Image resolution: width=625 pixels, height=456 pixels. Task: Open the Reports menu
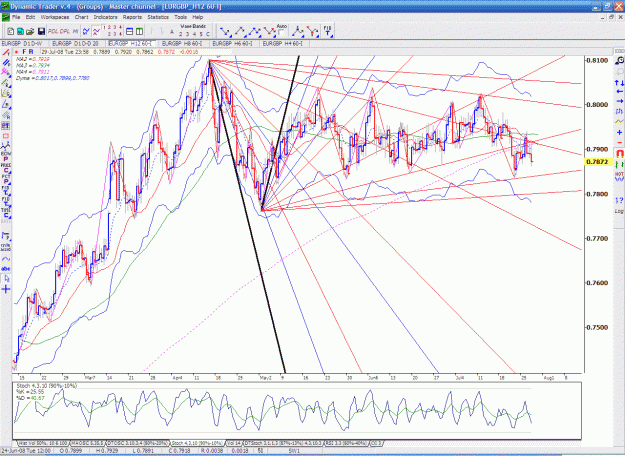[132, 17]
